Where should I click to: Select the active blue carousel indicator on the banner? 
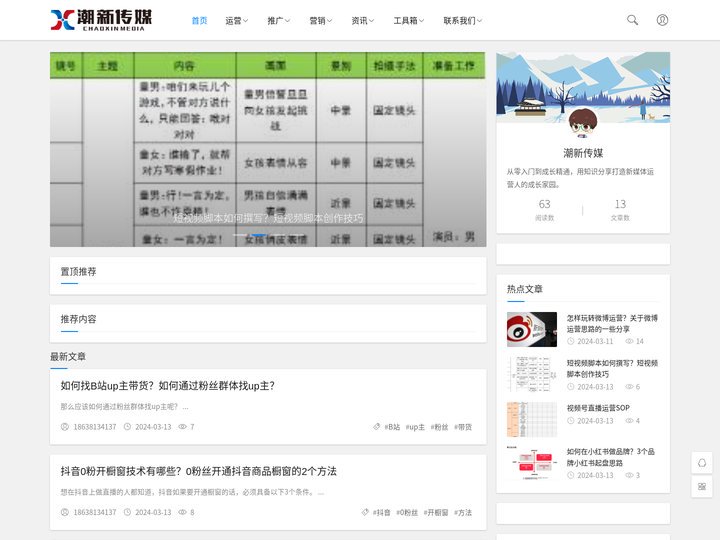pos(259,235)
